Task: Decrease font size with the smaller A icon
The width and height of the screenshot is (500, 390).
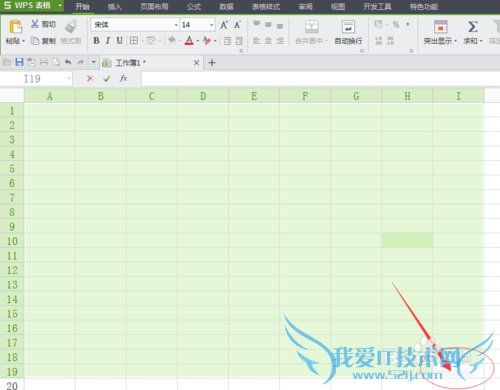Action: click(237, 25)
